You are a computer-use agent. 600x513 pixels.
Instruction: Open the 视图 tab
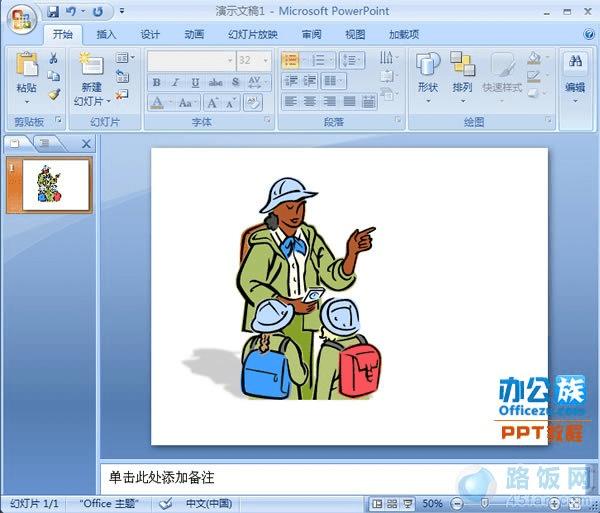click(x=355, y=34)
